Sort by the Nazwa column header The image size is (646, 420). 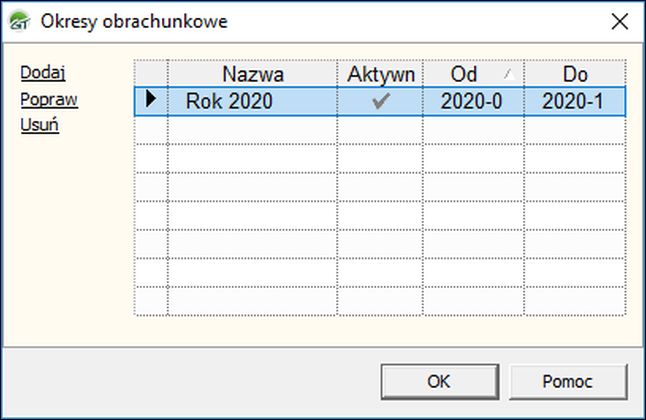pos(253,74)
